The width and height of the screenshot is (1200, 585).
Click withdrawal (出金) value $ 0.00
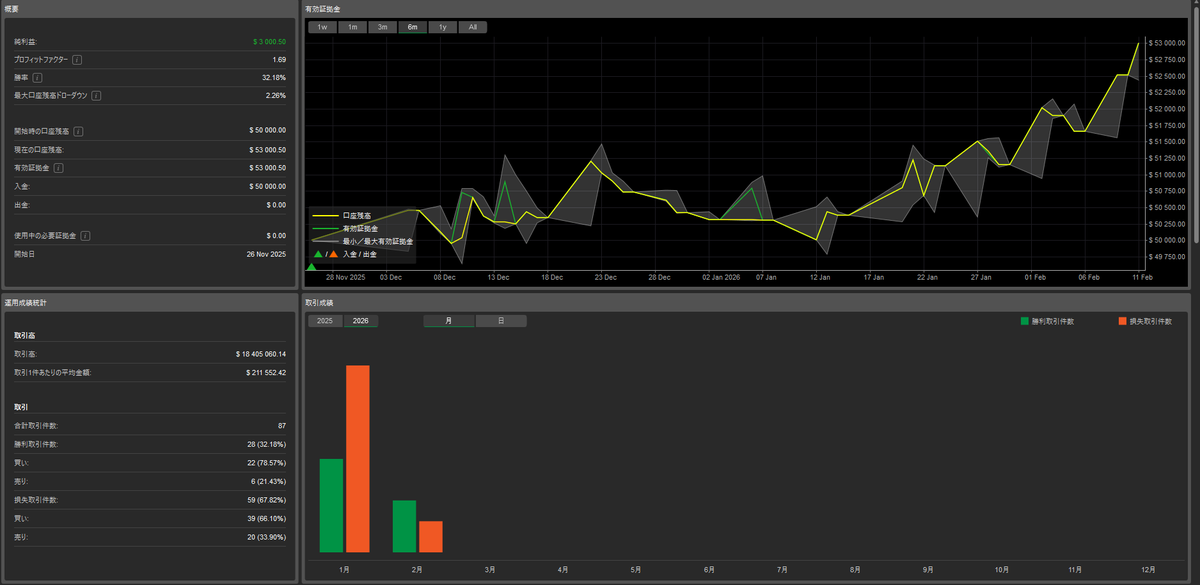(276, 204)
